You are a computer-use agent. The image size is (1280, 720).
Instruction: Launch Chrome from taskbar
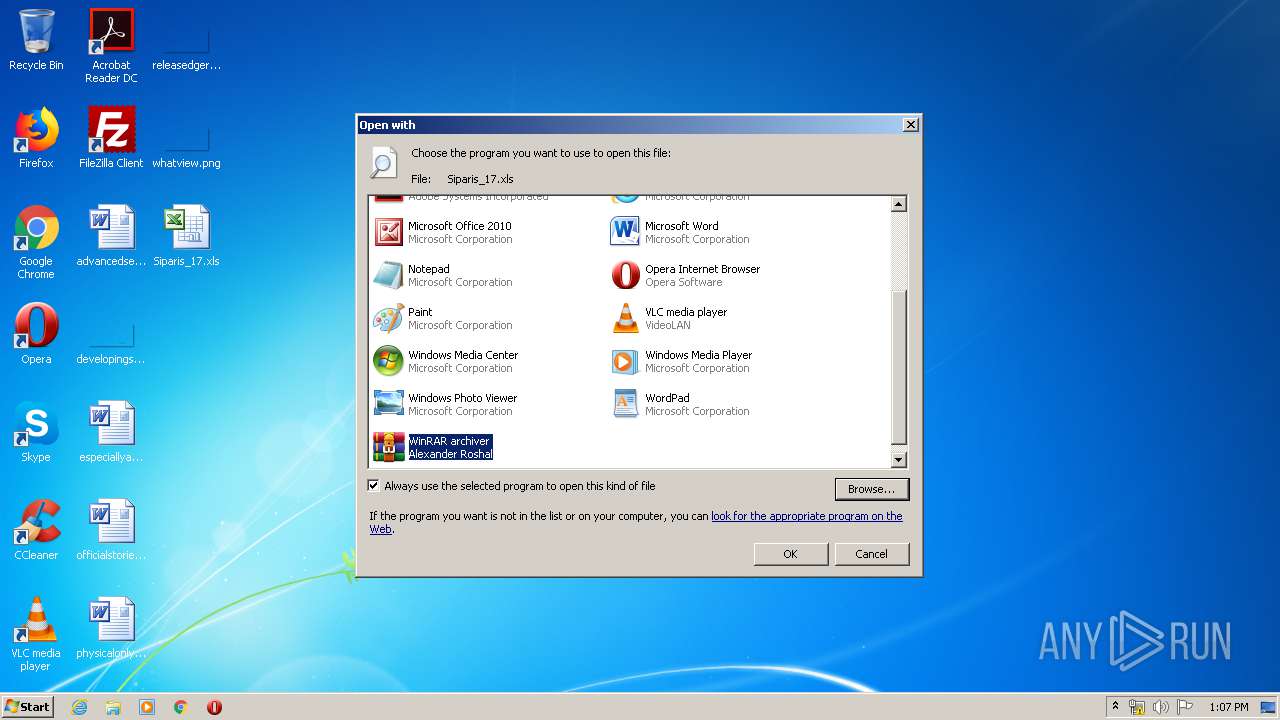[x=181, y=707]
